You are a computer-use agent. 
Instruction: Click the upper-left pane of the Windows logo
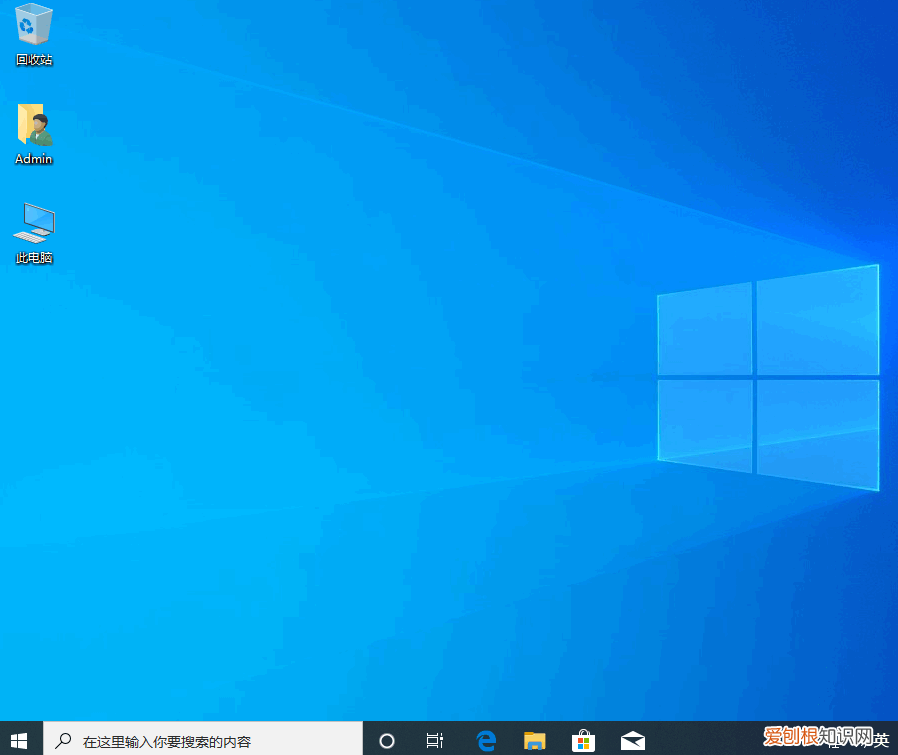point(705,328)
